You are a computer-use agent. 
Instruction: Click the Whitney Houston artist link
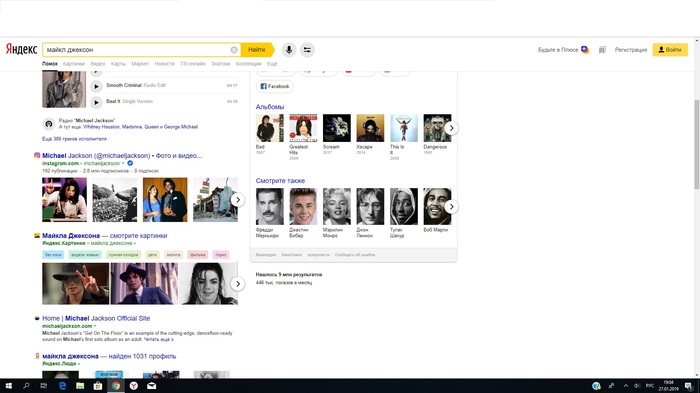101,127
